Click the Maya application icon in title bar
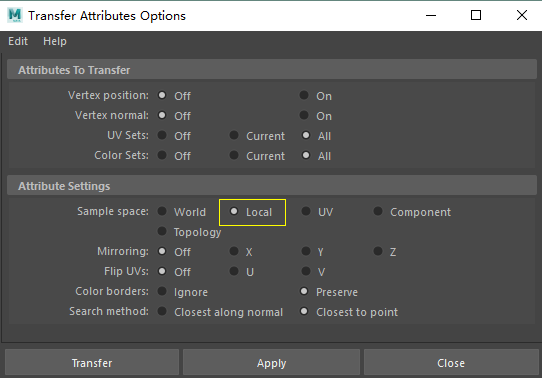Screen dimensions: 542x378 [15, 15]
